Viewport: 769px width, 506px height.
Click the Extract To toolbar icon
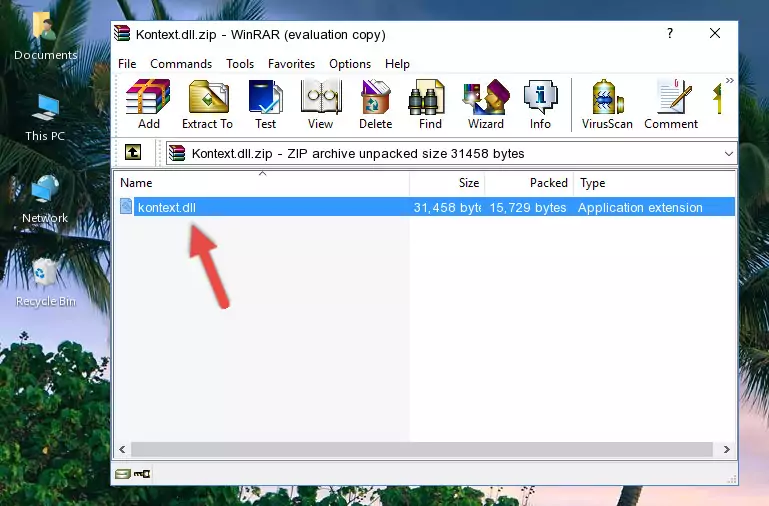[207, 104]
